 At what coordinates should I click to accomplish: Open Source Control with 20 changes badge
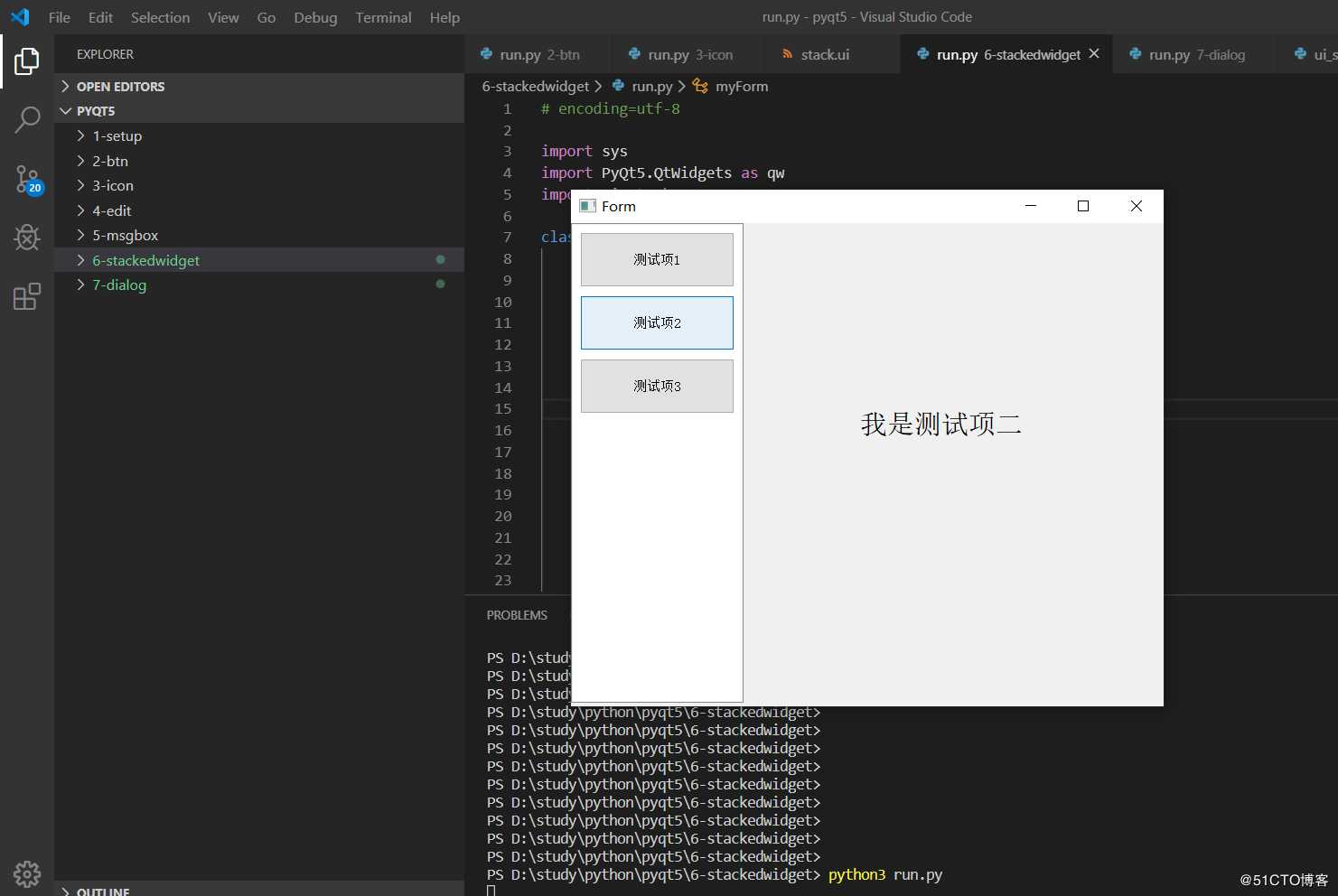(27, 179)
